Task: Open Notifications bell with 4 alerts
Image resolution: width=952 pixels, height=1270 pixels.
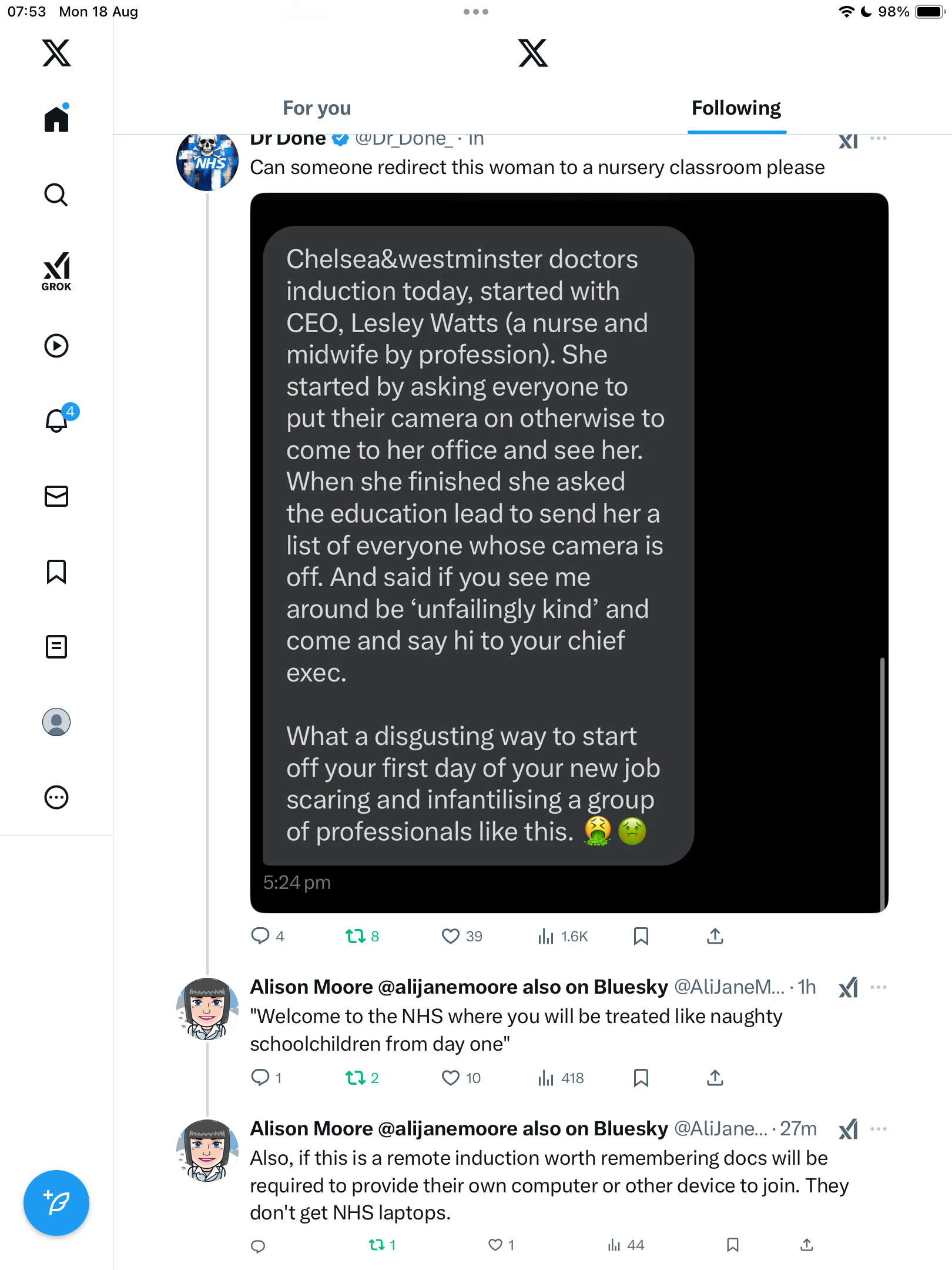Action: coord(57,420)
